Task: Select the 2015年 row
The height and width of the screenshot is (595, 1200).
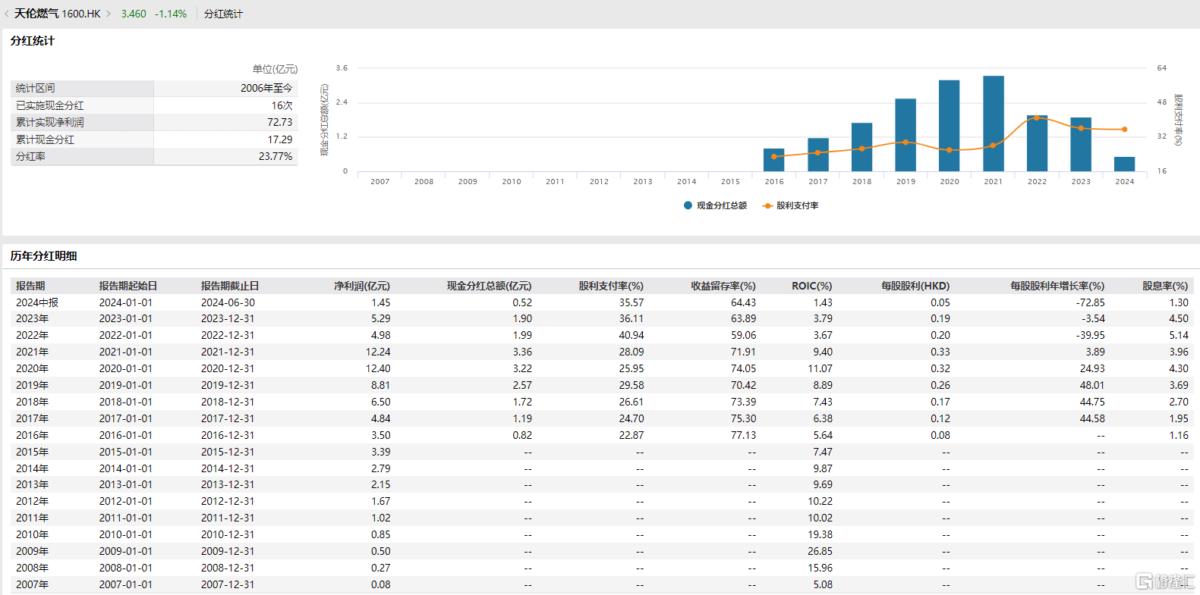Action: [x=600, y=452]
